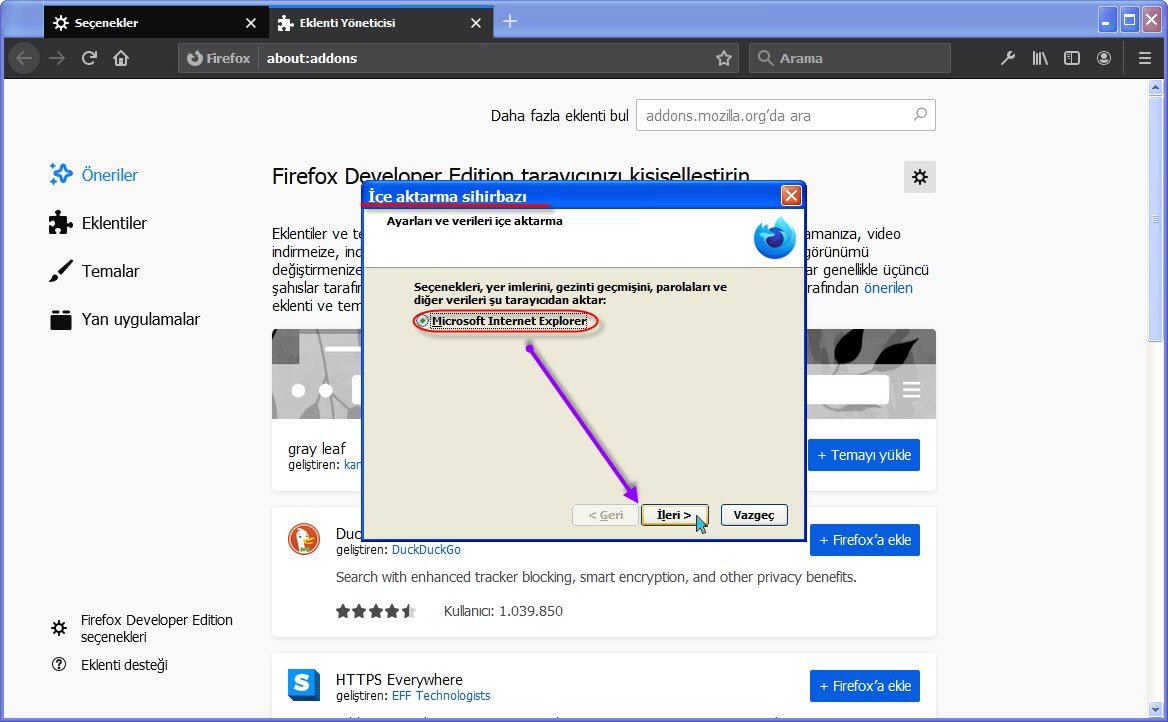Close the İçe aktarma sihirbazı dialog
The width and height of the screenshot is (1168, 722).
[791, 195]
